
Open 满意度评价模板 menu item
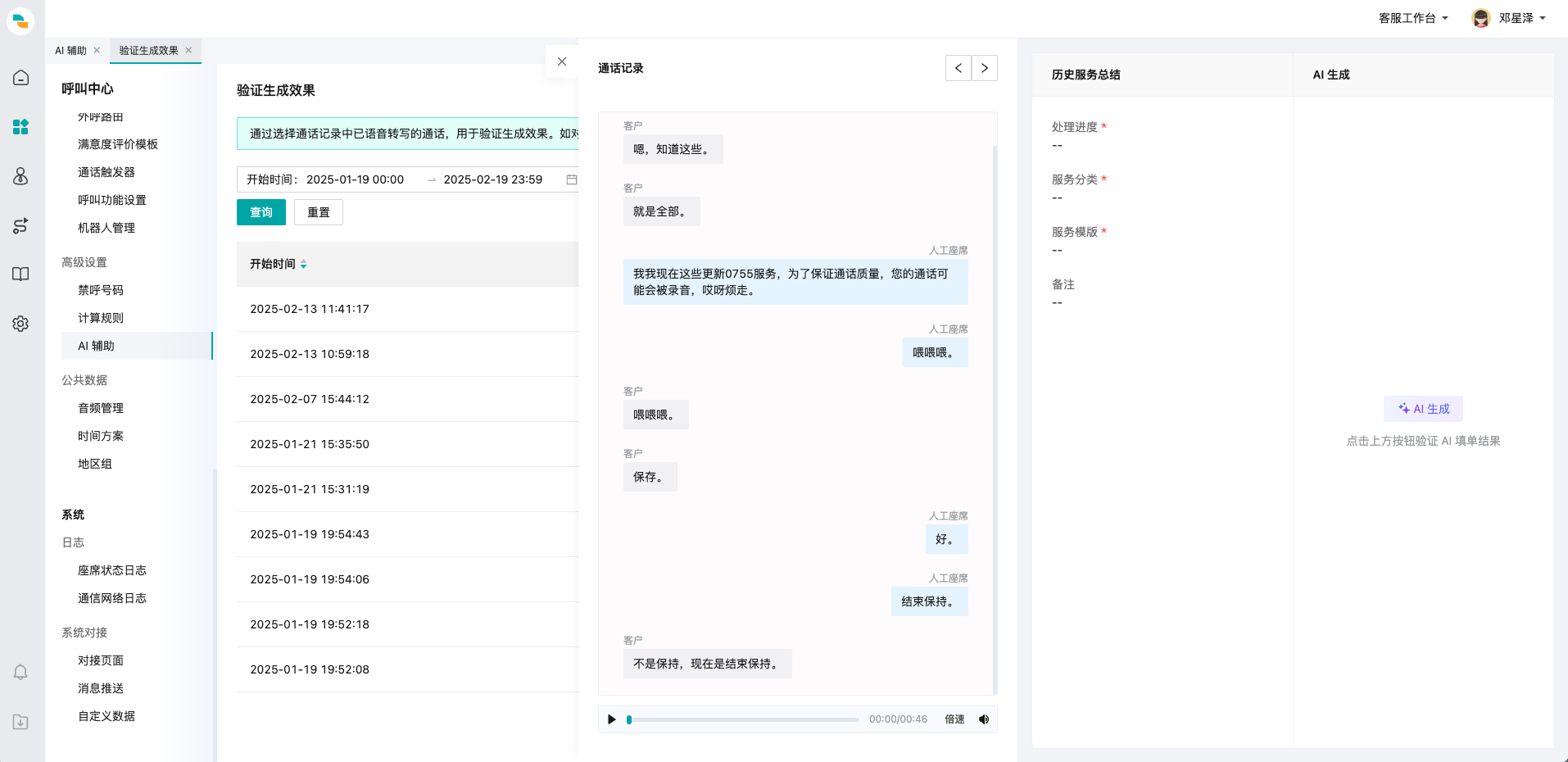click(x=118, y=144)
